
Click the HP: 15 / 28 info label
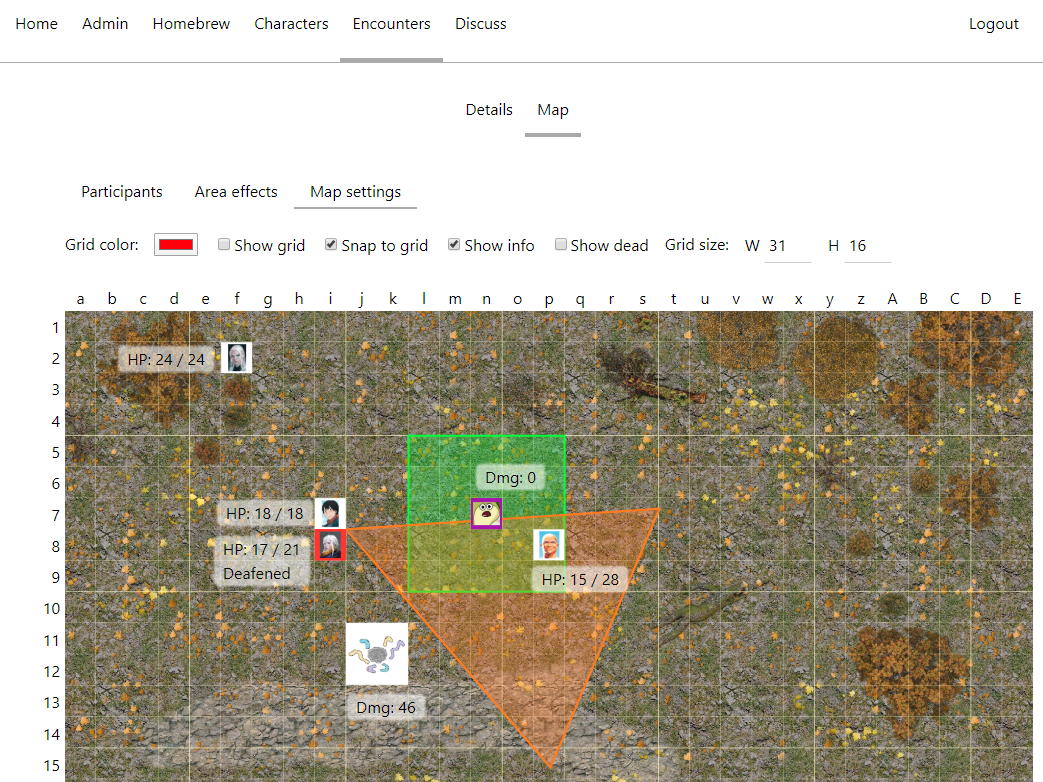point(580,579)
